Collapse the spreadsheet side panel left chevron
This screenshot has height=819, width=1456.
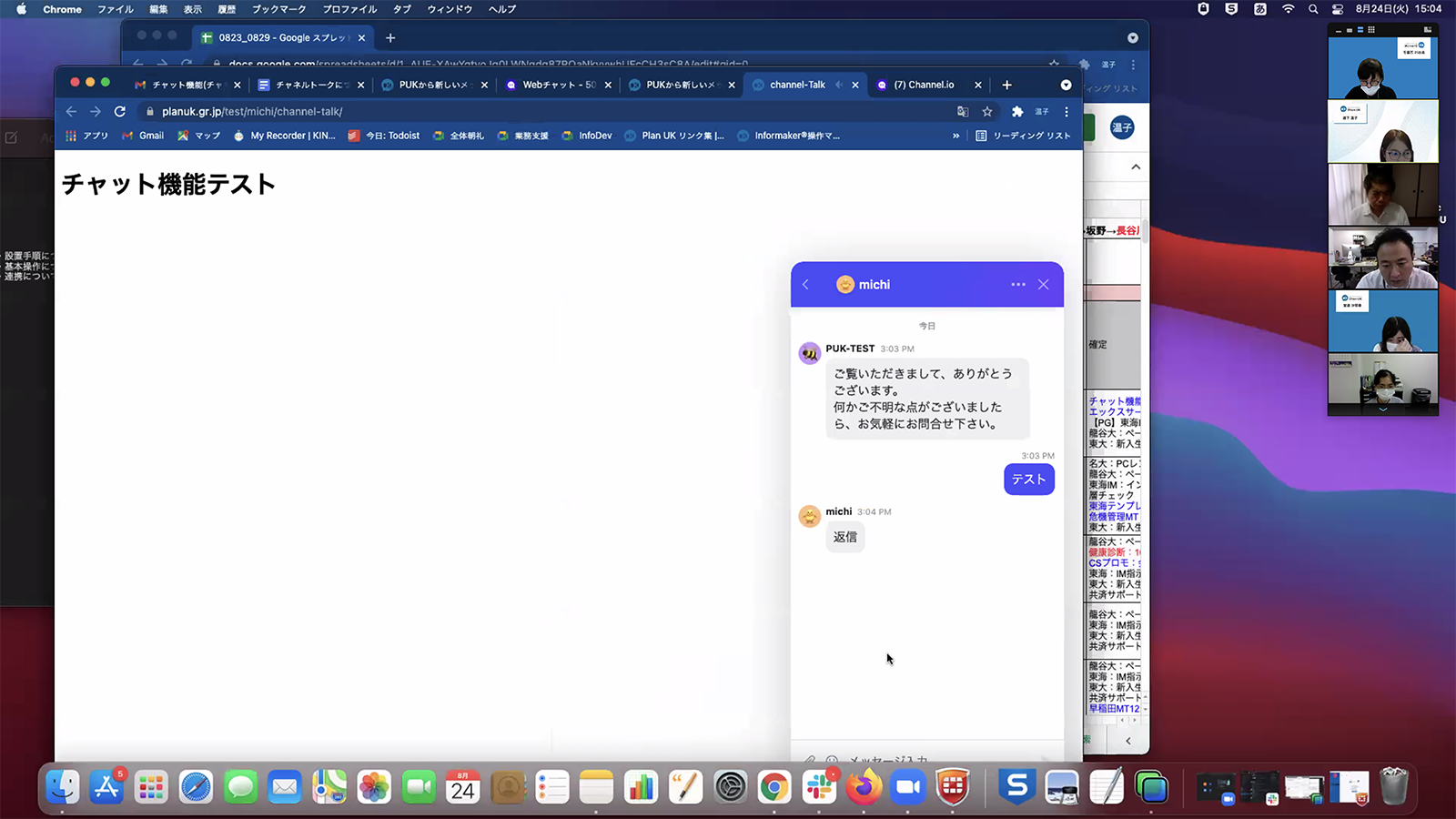pos(1128,741)
